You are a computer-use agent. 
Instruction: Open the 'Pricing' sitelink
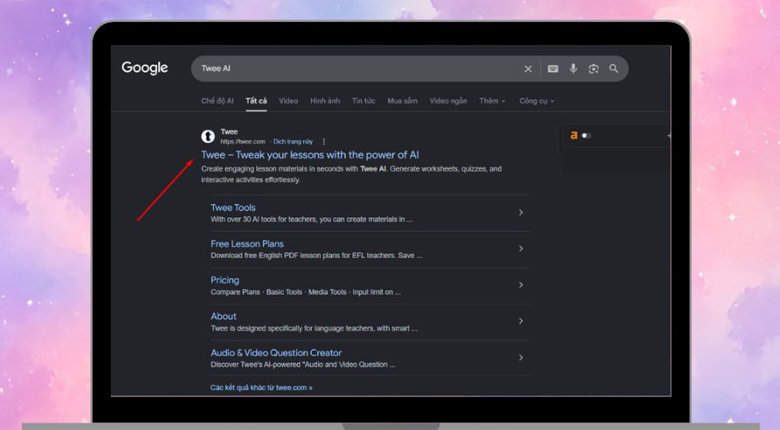point(224,280)
